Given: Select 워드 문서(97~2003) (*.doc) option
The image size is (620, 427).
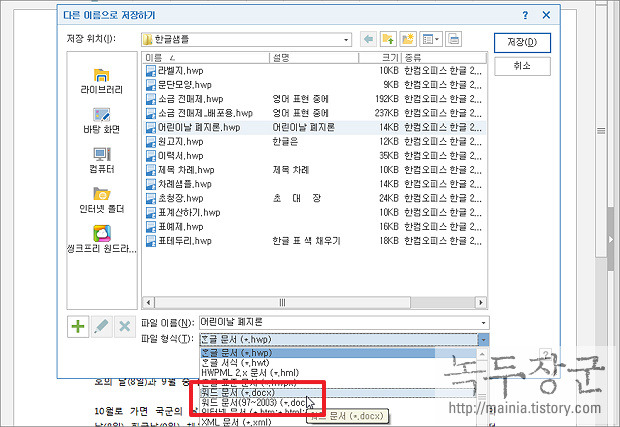Looking at the screenshot, I should [338, 402].
